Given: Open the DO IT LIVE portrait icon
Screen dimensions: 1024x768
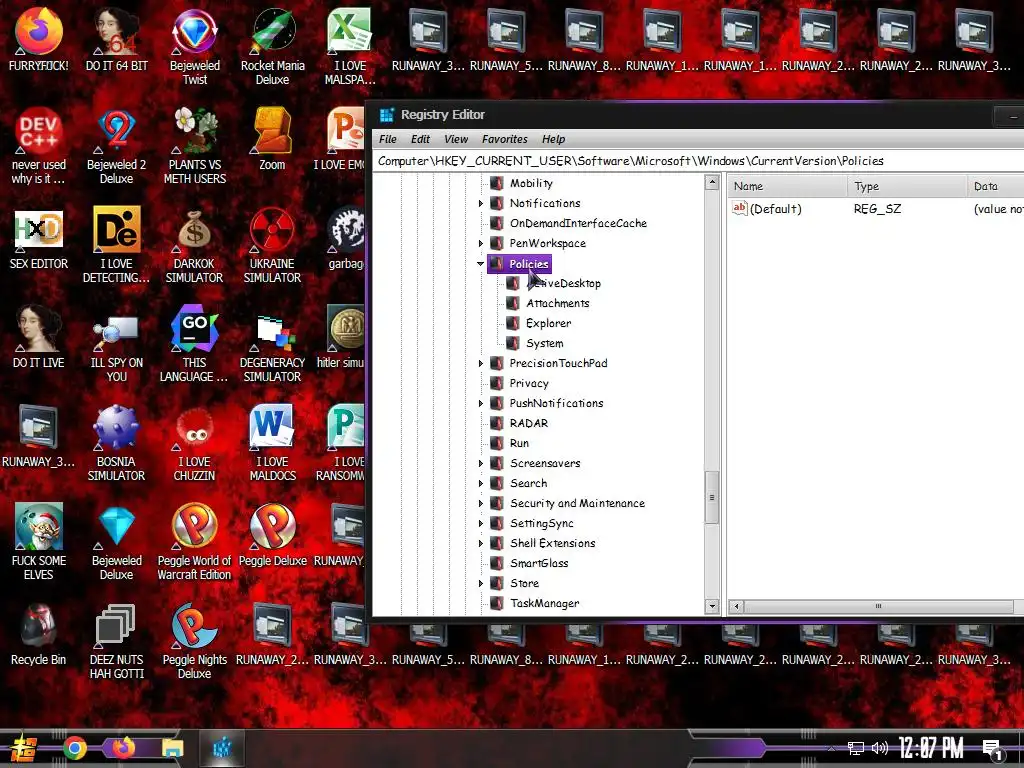Looking at the screenshot, I should coord(39,336).
